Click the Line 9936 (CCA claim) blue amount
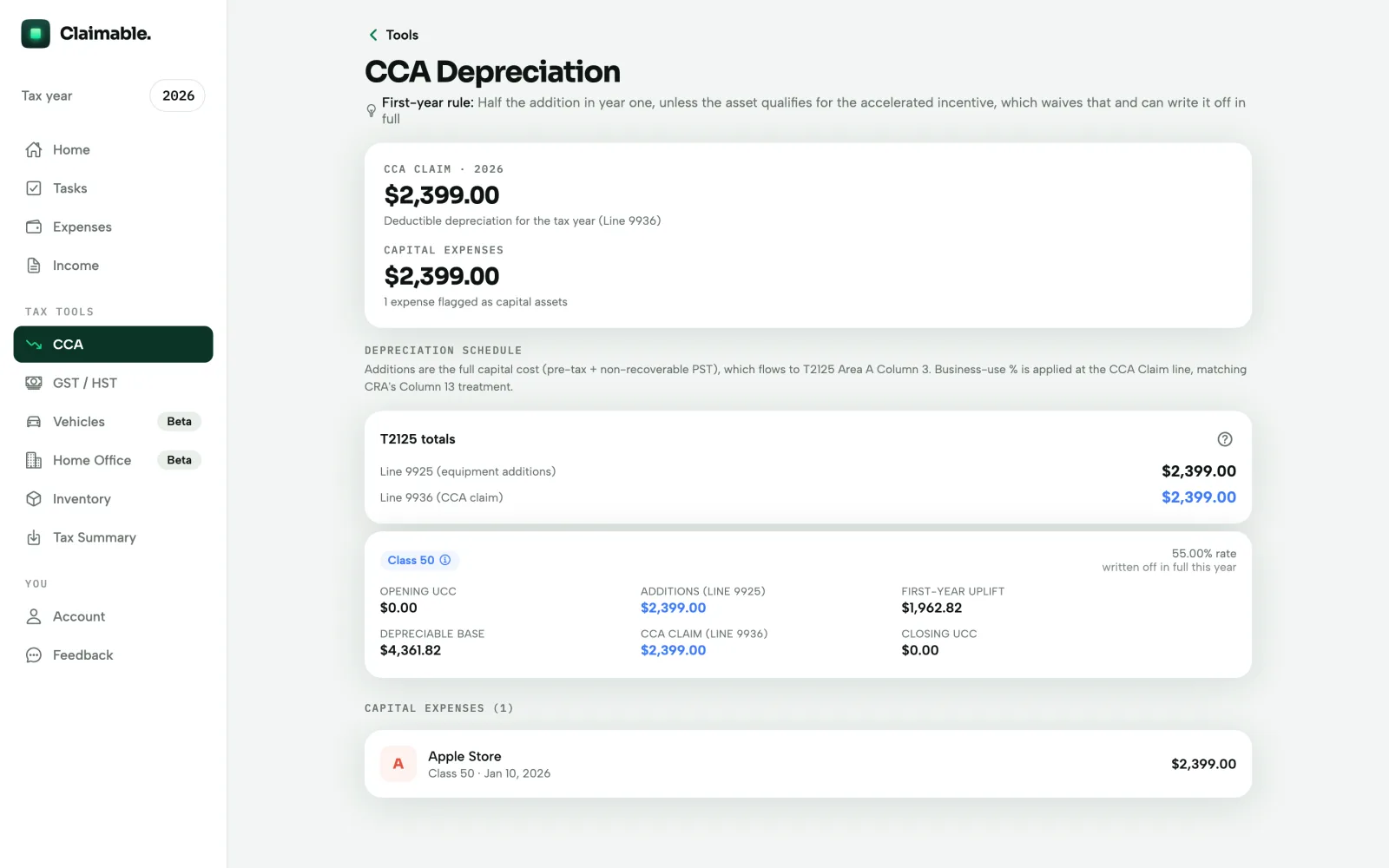The width and height of the screenshot is (1389, 868). pyautogui.click(x=1199, y=497)
